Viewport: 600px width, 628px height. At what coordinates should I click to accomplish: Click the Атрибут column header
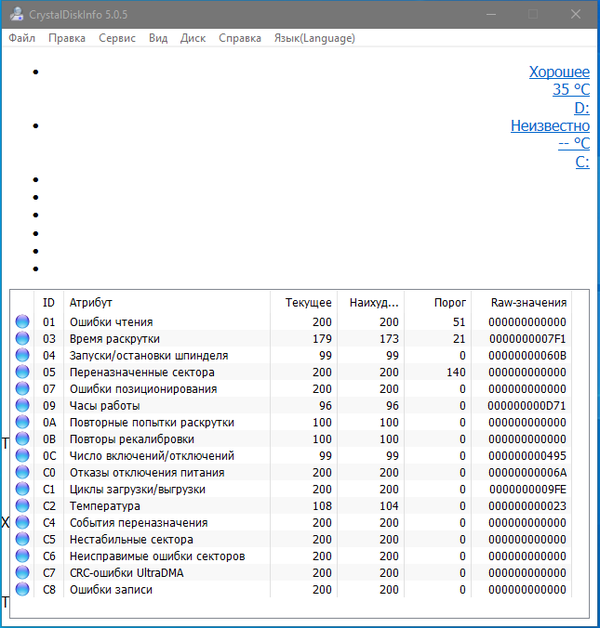coord(91,302)
